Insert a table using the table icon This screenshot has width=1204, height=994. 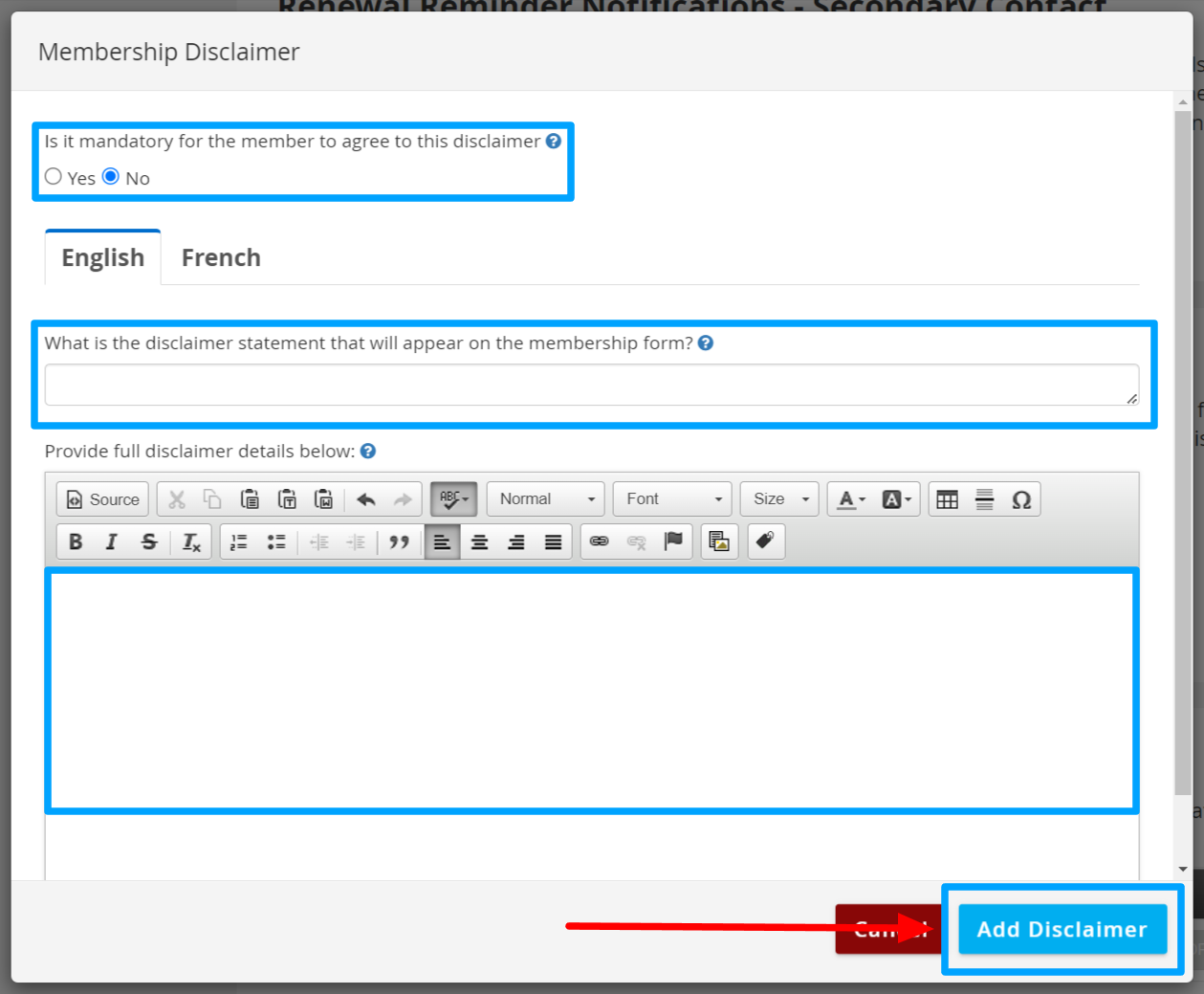948,499
